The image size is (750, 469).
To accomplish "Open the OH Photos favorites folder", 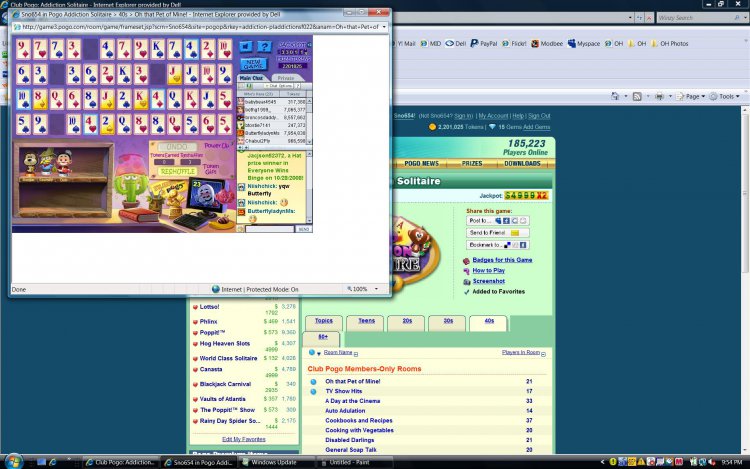I will pos(669,44).
